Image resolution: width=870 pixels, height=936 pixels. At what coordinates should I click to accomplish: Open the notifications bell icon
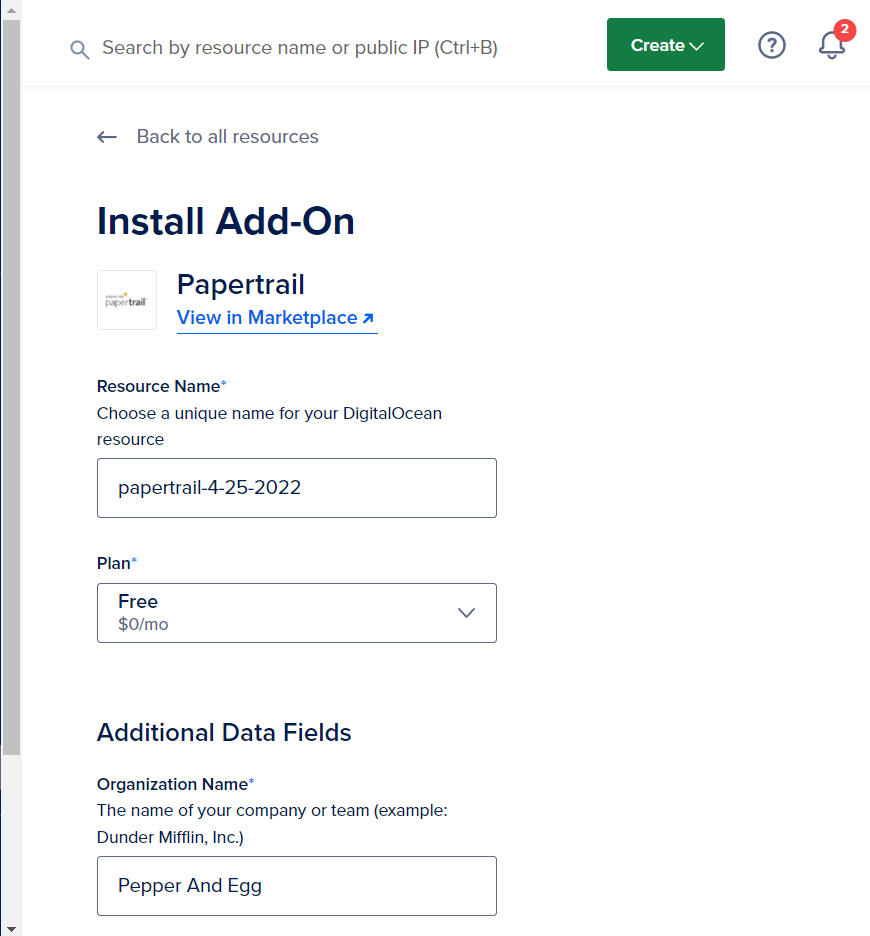click(832, 45)
